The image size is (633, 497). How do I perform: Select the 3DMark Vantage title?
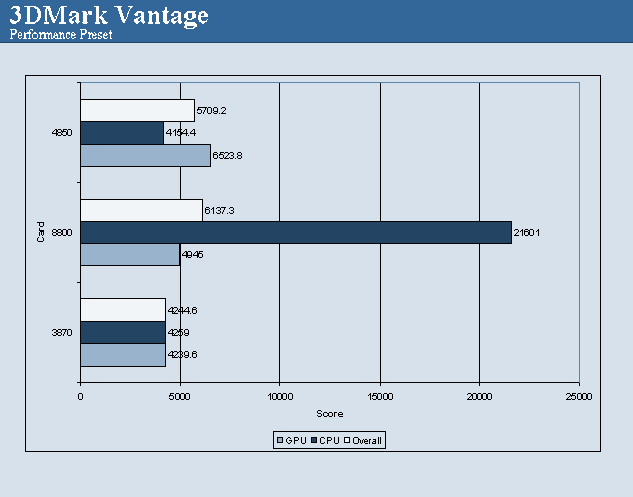(x=109, y=15)
